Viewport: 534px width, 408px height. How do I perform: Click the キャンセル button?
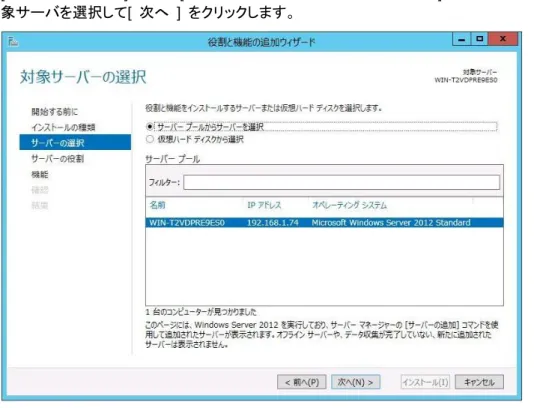[x=479, y=382]
